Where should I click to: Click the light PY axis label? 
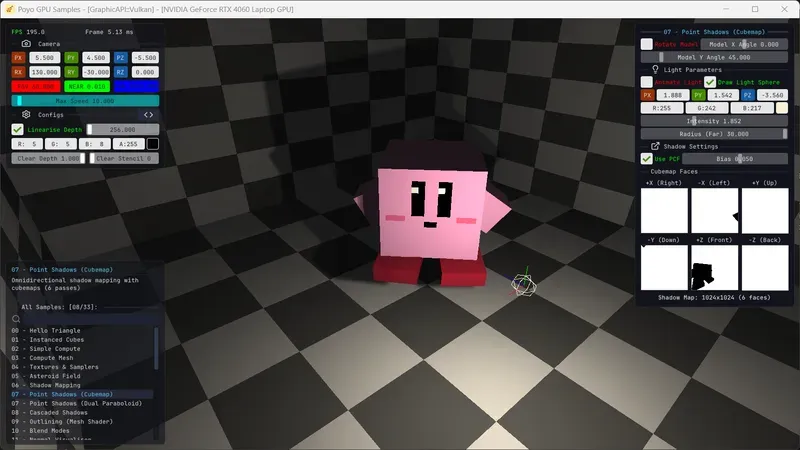(698, 95)
